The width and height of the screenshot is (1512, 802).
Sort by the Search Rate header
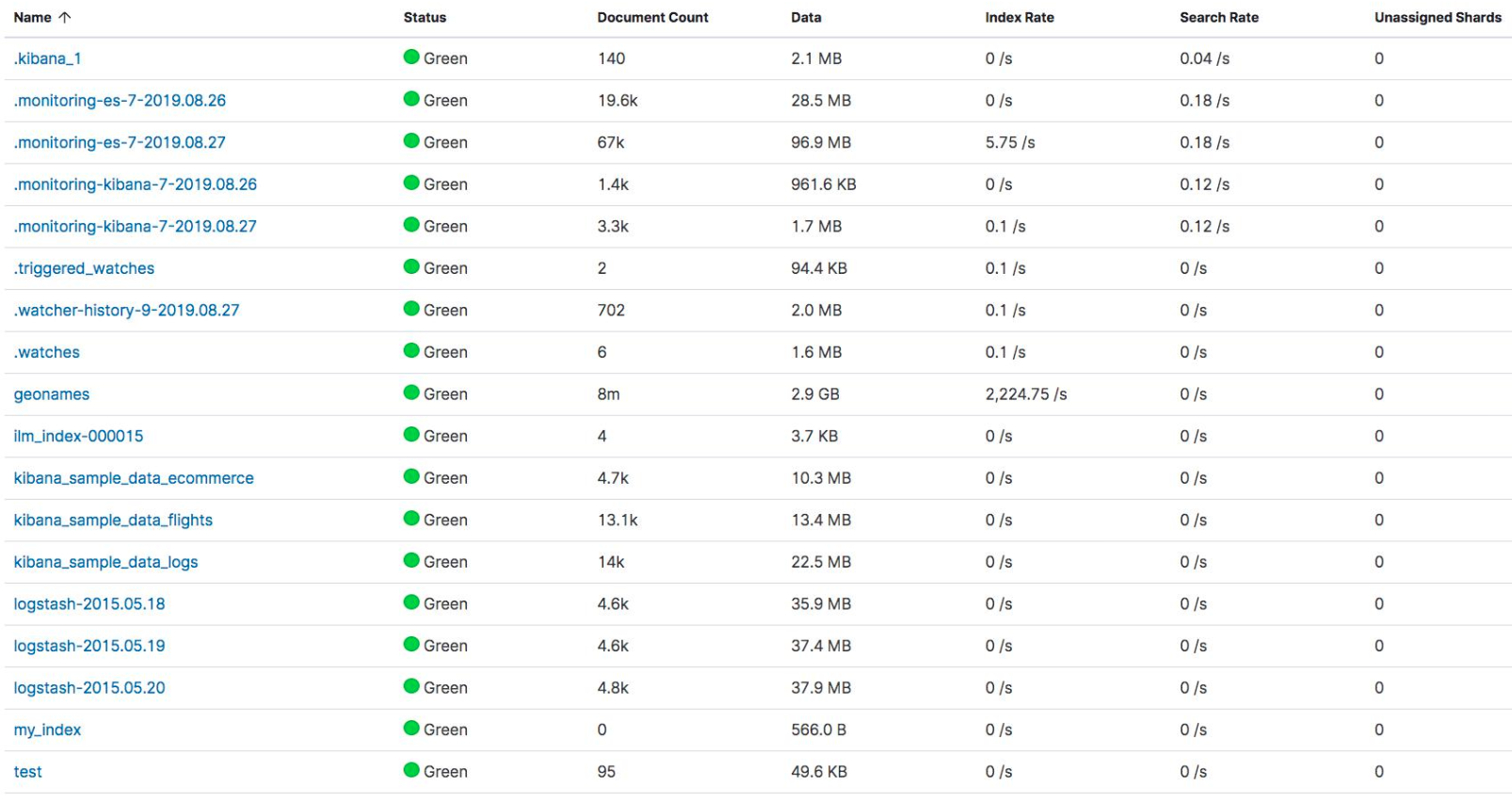[x=1219, y=17]
